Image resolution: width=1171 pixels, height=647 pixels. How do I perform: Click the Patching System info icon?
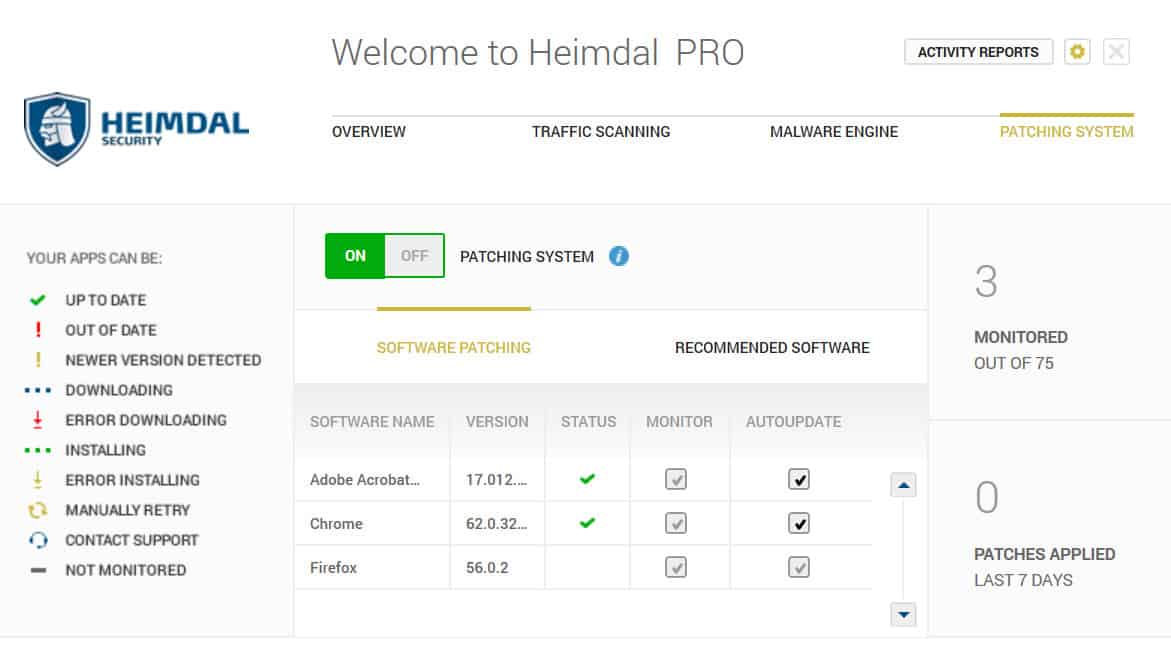[618, 256]
